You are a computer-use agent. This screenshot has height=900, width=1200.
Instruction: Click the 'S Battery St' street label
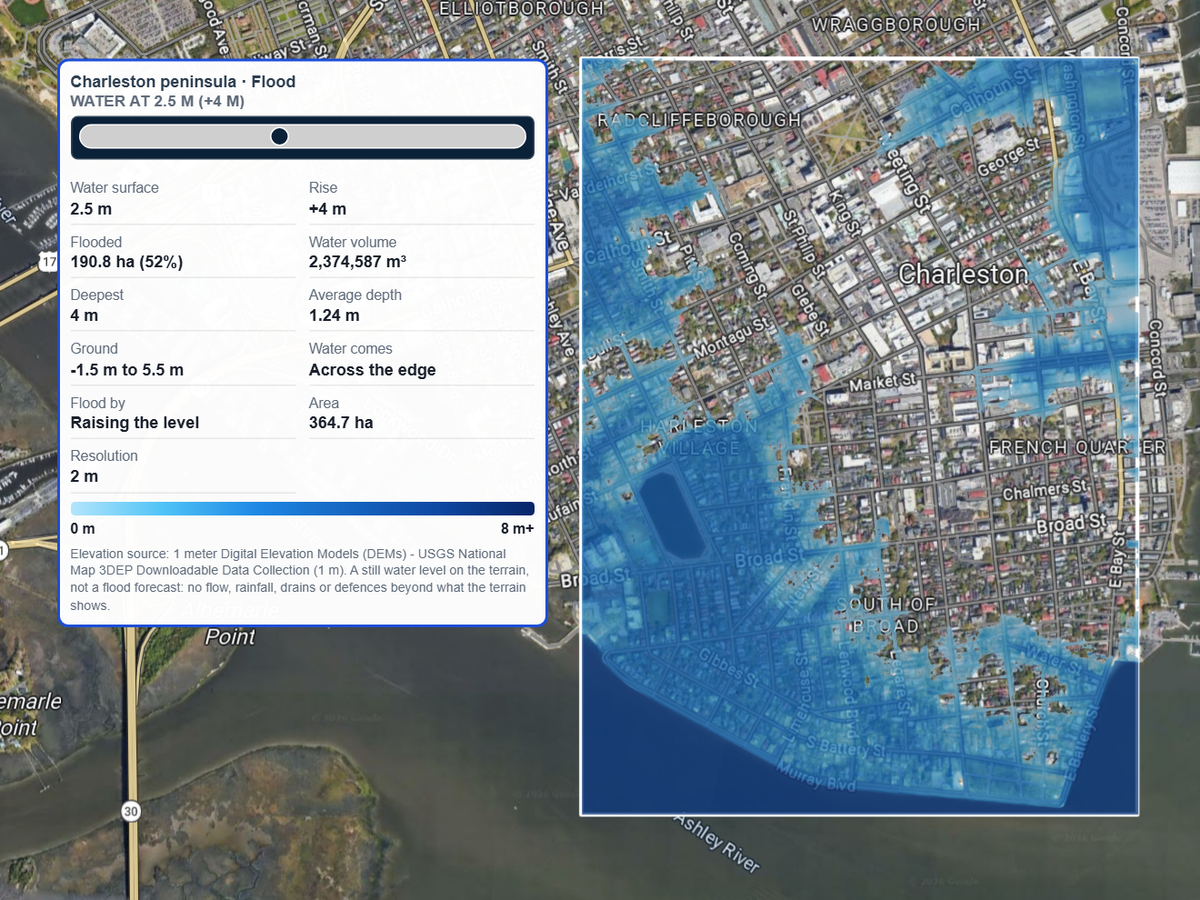(x=844, y=745)
